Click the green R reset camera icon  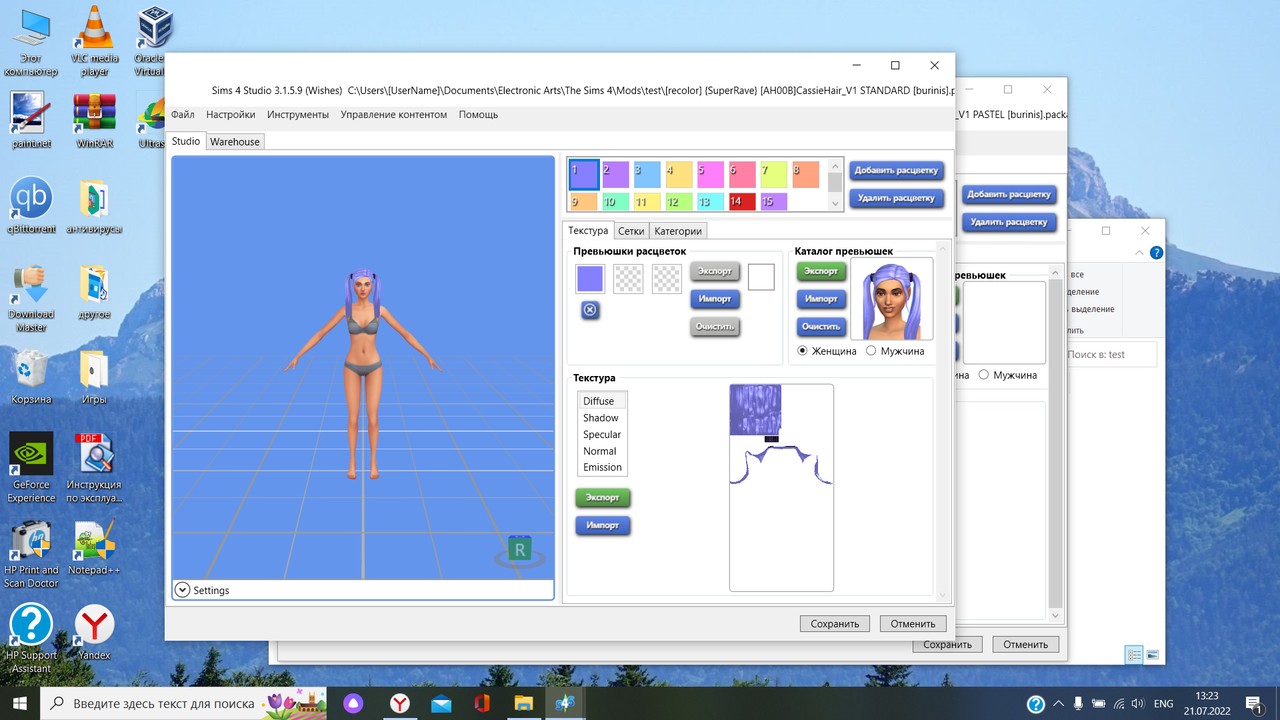pos(519,551)
